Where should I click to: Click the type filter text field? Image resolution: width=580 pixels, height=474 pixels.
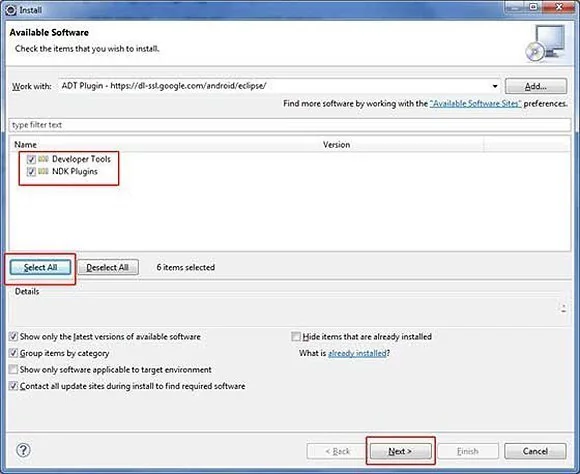[290, 125]
